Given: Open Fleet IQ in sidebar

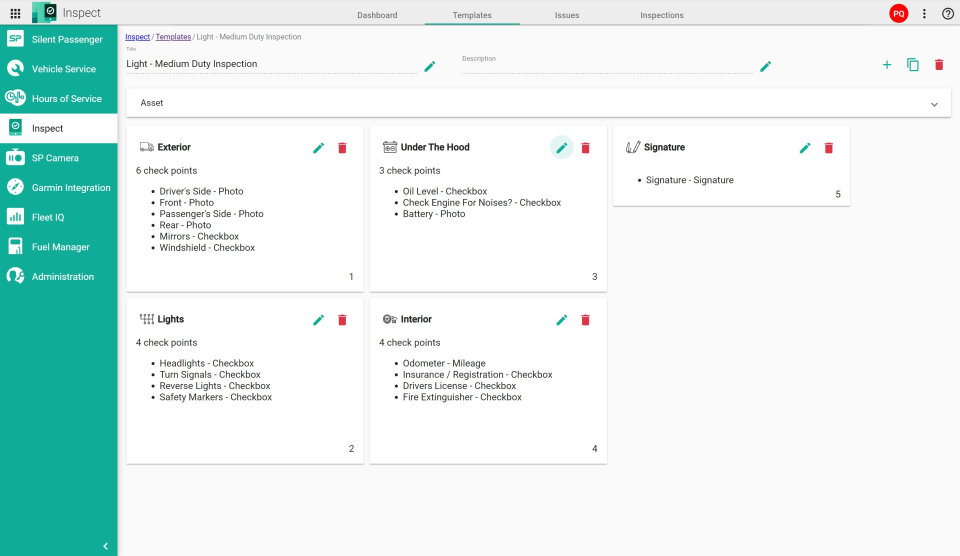Looking at the screenshot, I should coord(59,217).
